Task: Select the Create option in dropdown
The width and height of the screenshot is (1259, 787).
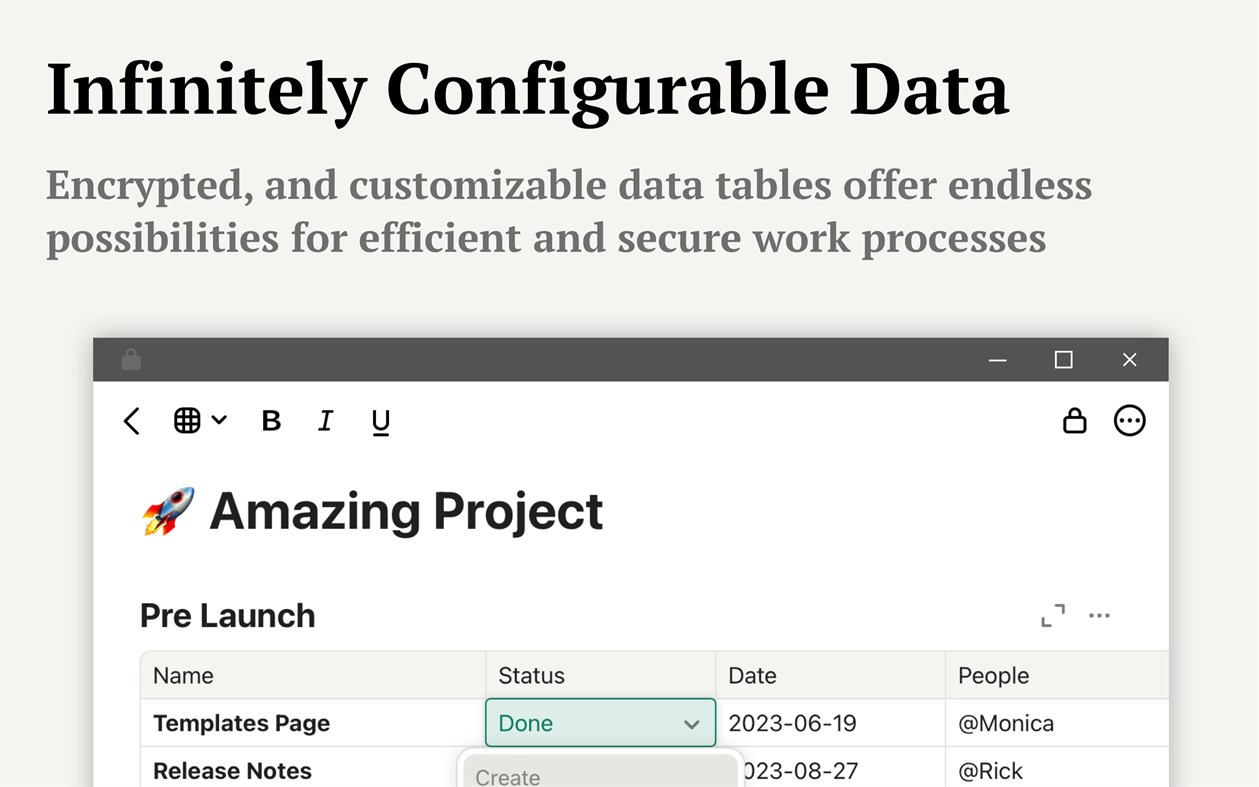Action: click(x=507, y=776)
